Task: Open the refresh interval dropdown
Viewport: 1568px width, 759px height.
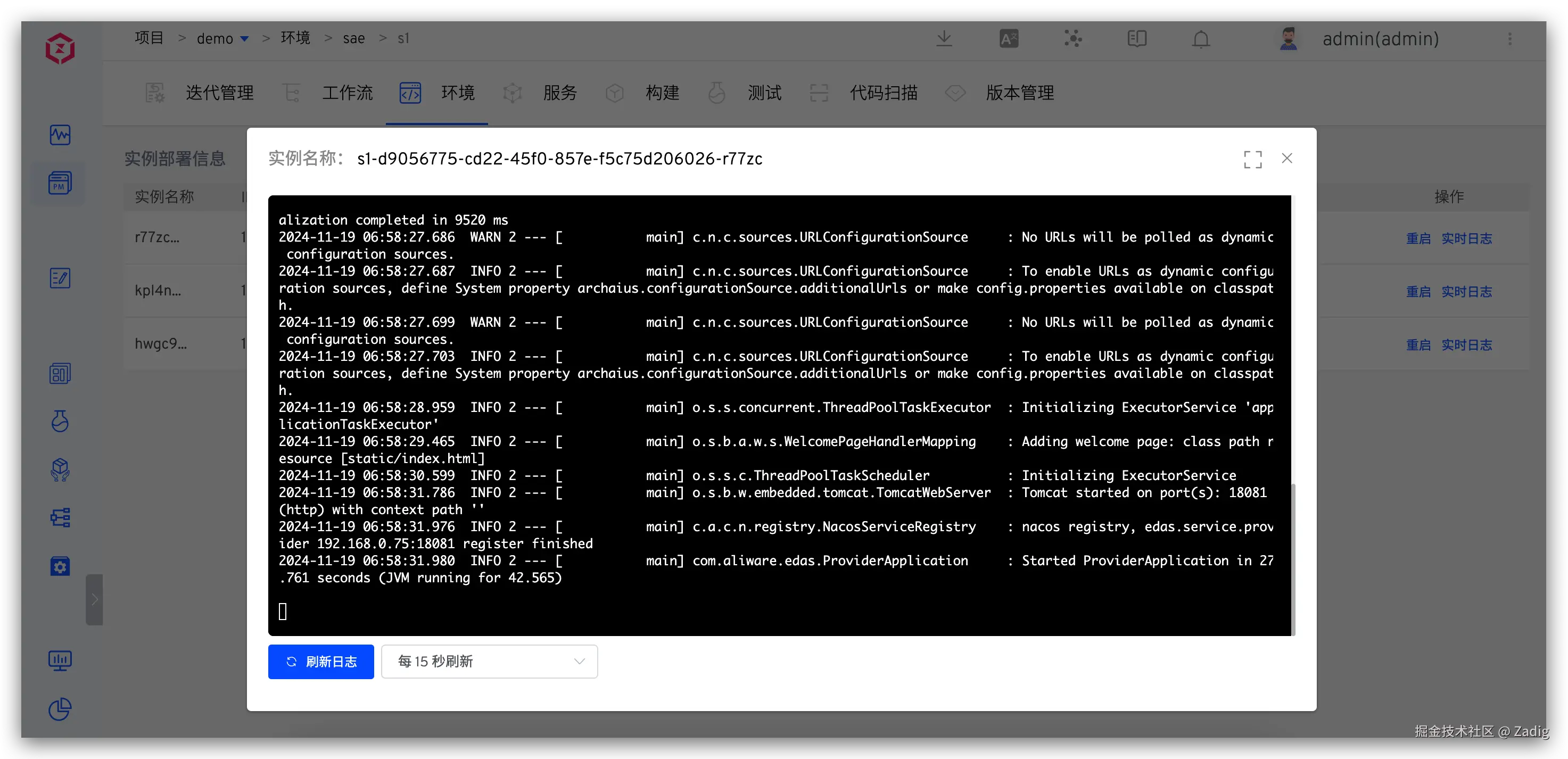Action: 489,661
